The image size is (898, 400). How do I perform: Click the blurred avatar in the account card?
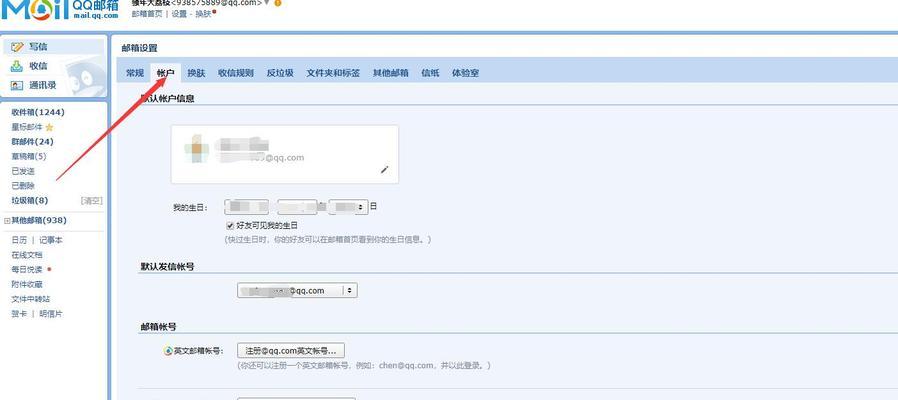click(196, 149)
